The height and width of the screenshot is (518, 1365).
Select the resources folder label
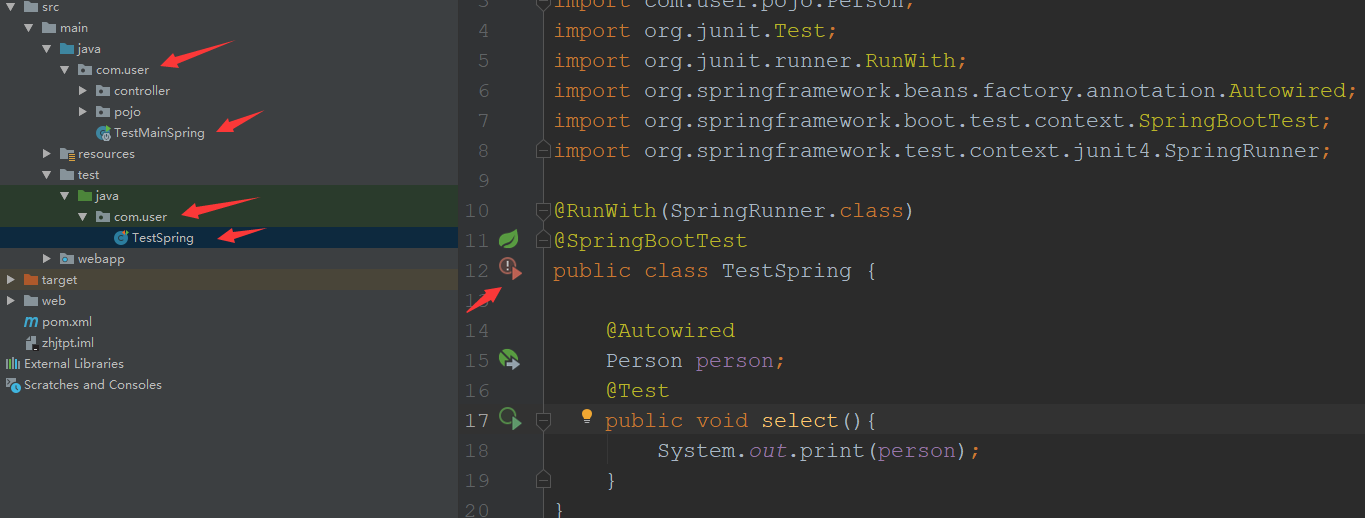(106, 154)
